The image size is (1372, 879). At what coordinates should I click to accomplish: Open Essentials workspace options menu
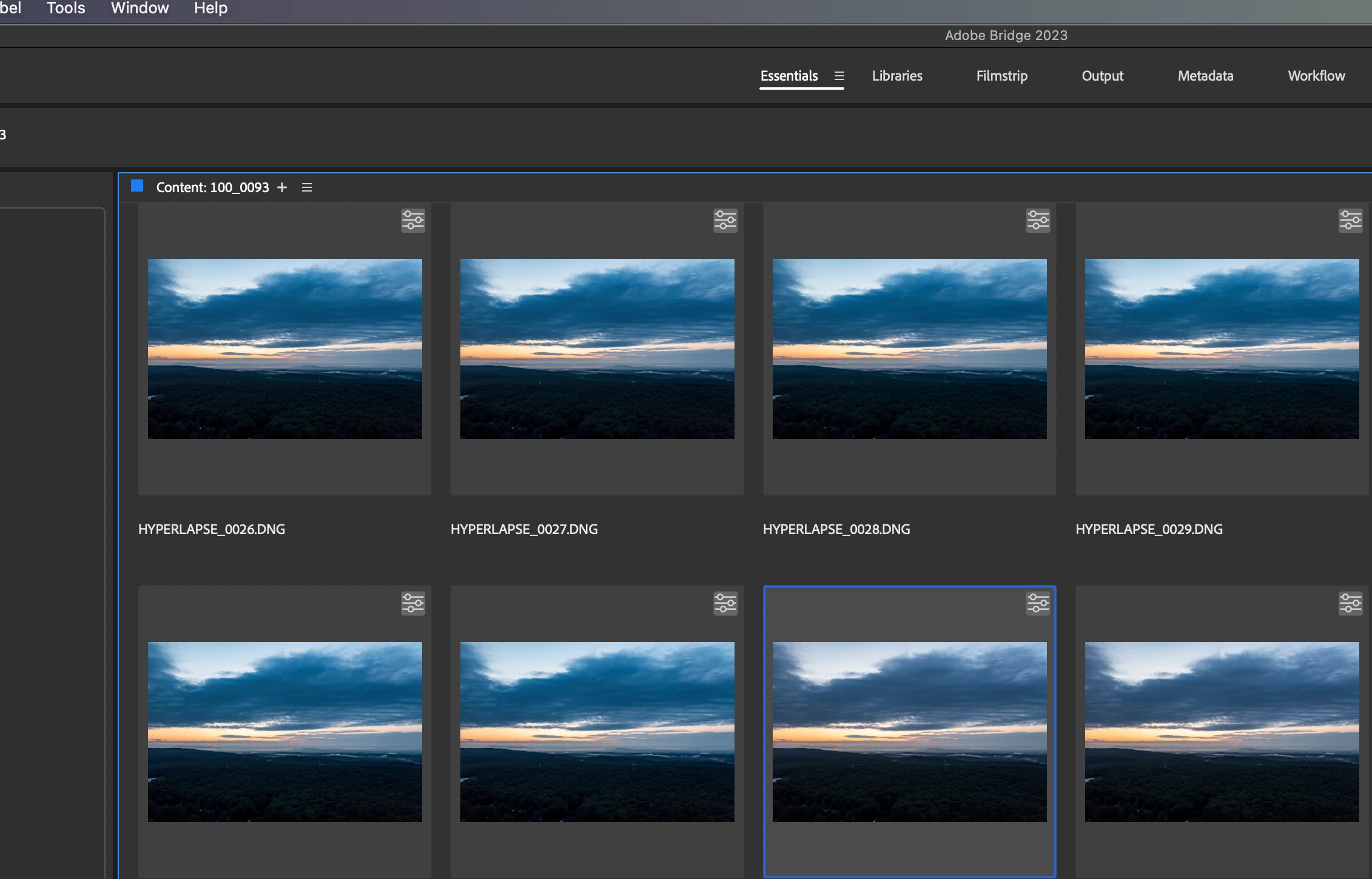[839, 76]
